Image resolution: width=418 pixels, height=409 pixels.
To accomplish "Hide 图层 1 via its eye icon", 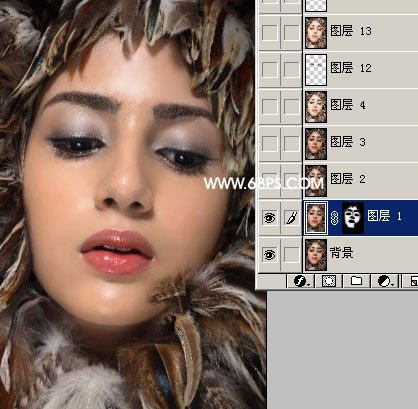I will point(269,218).
